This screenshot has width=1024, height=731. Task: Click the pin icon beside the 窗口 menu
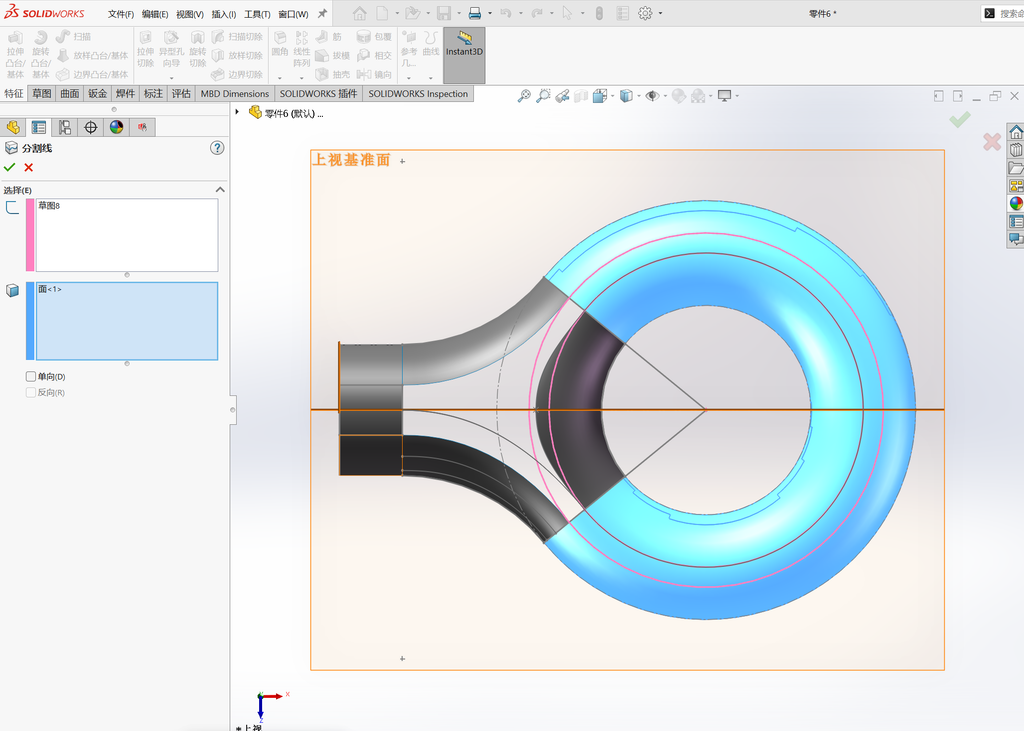click(x=322, y=13)
